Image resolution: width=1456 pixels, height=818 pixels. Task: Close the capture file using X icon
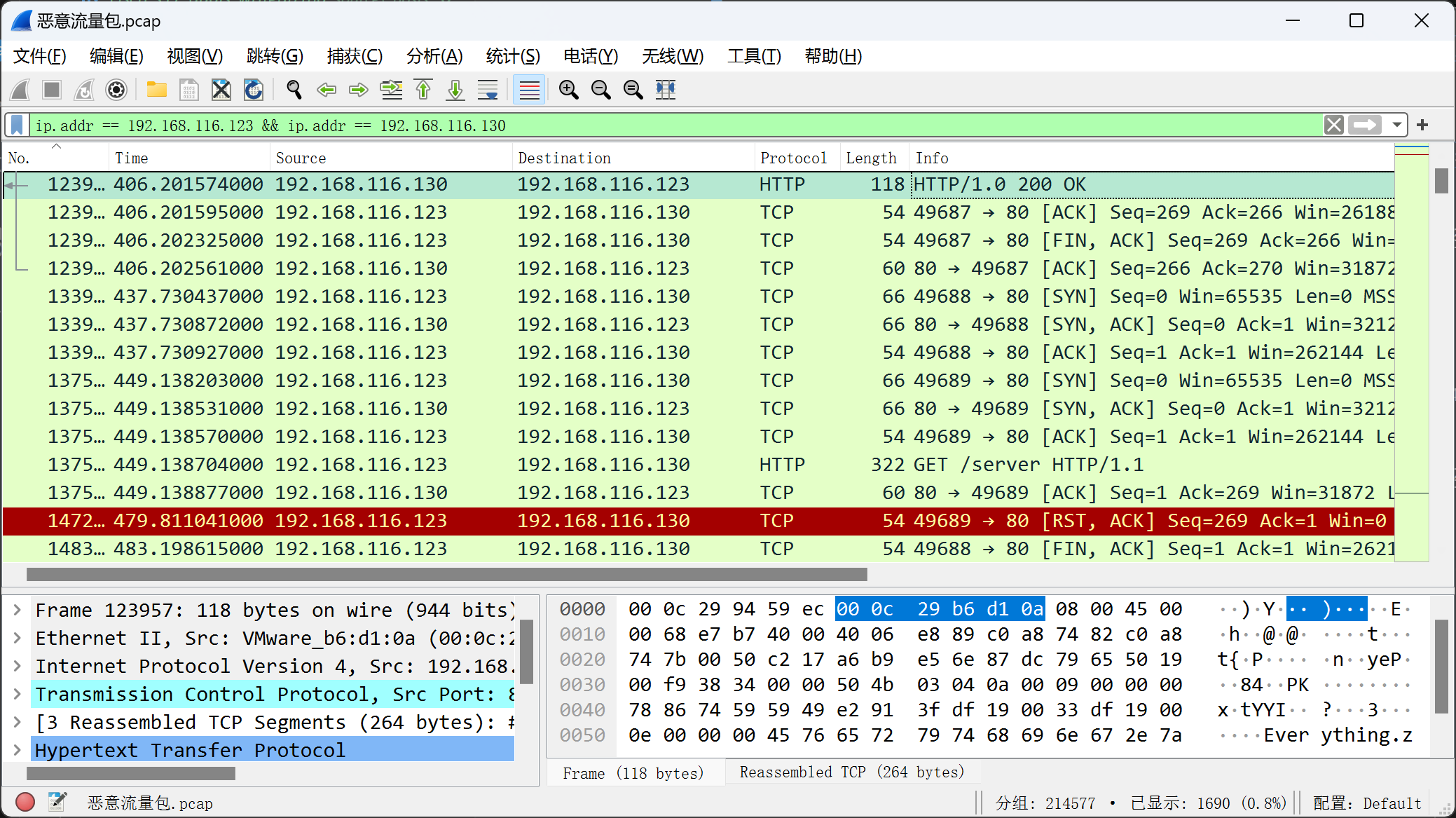coord(221,90)
